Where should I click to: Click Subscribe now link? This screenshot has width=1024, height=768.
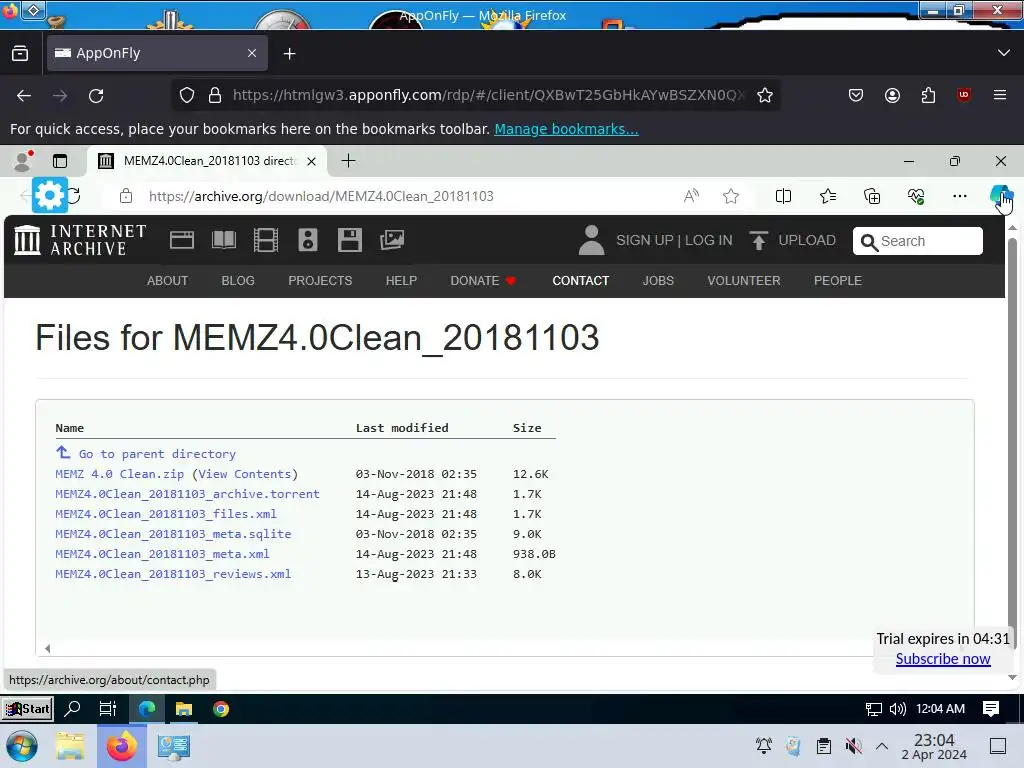(x=943, y=659)
